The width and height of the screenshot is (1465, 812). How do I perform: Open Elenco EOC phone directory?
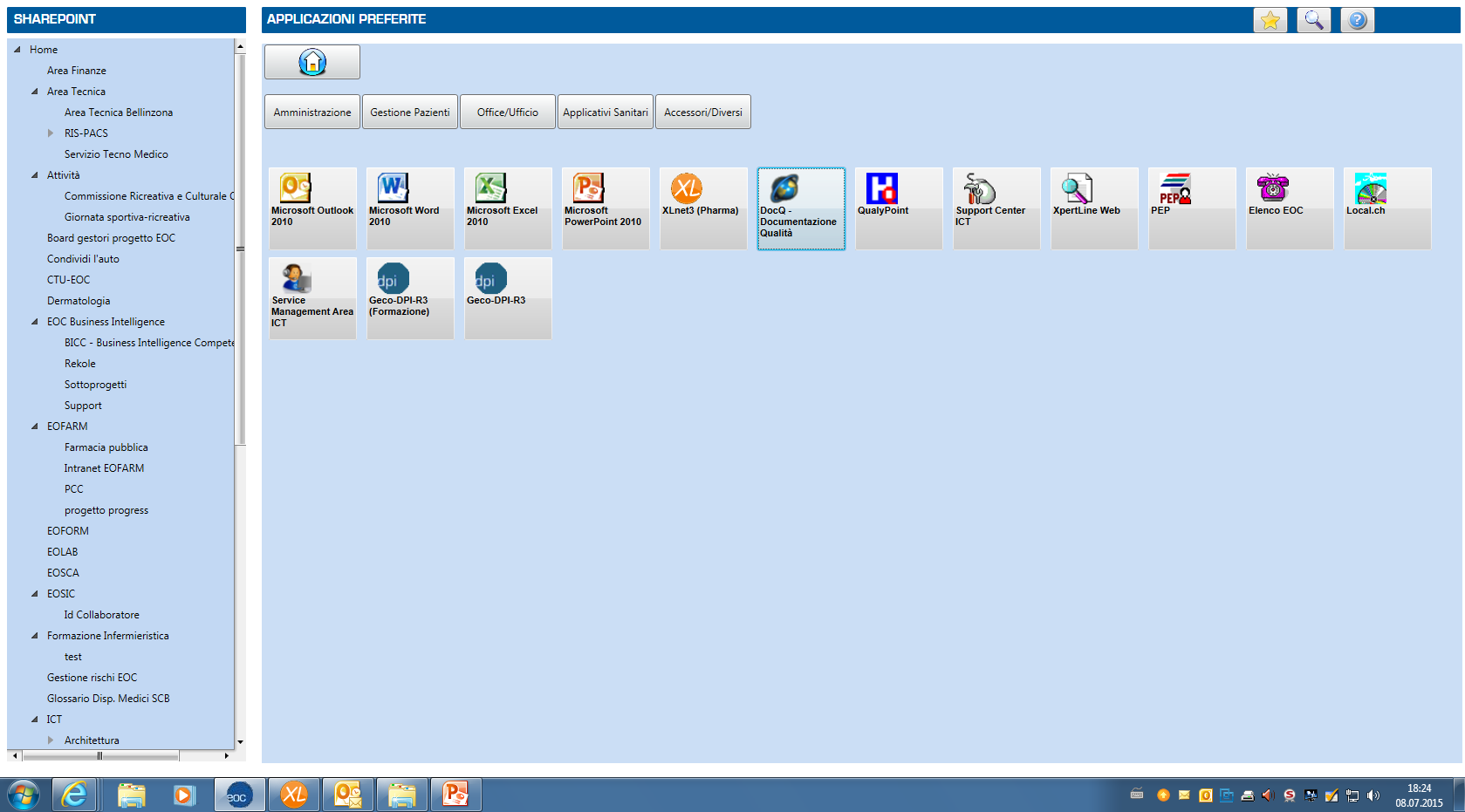pyautogui.click(x=1290, y=208)
